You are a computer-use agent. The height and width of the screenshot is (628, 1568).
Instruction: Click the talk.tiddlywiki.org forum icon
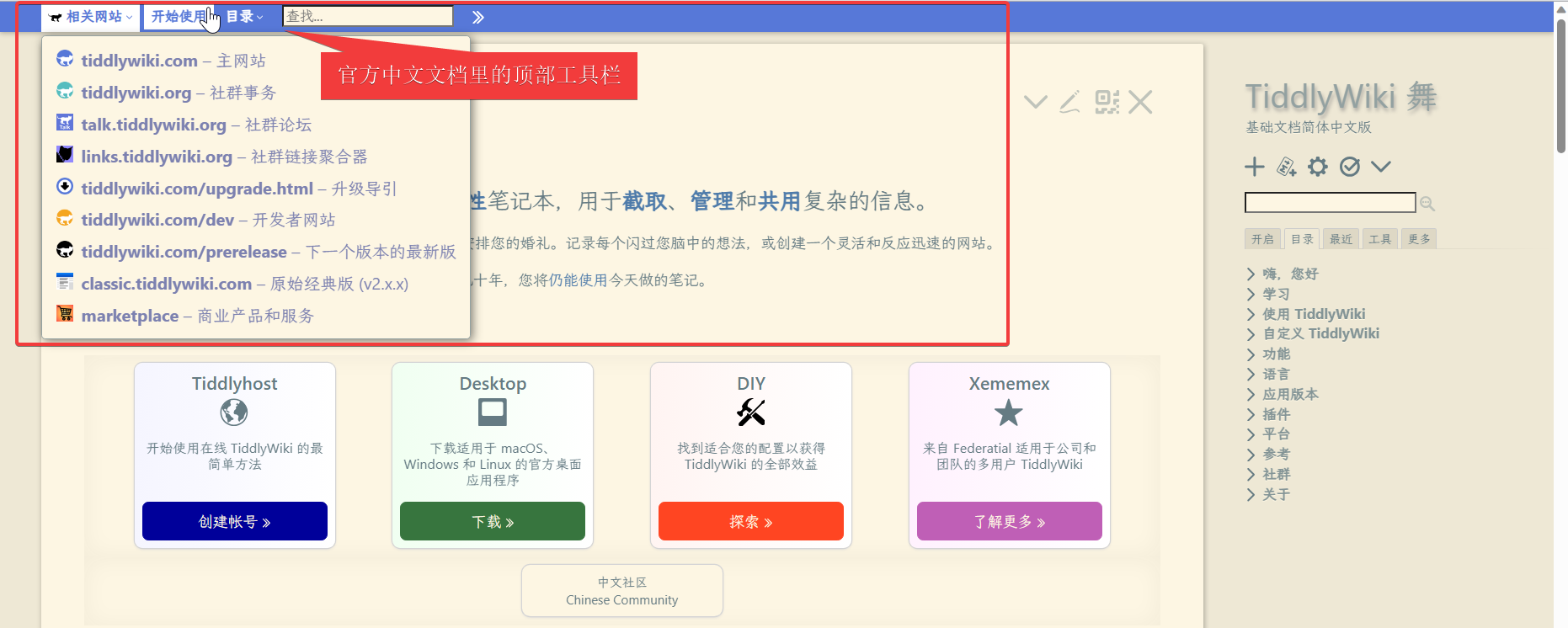(x=65, y=123)
